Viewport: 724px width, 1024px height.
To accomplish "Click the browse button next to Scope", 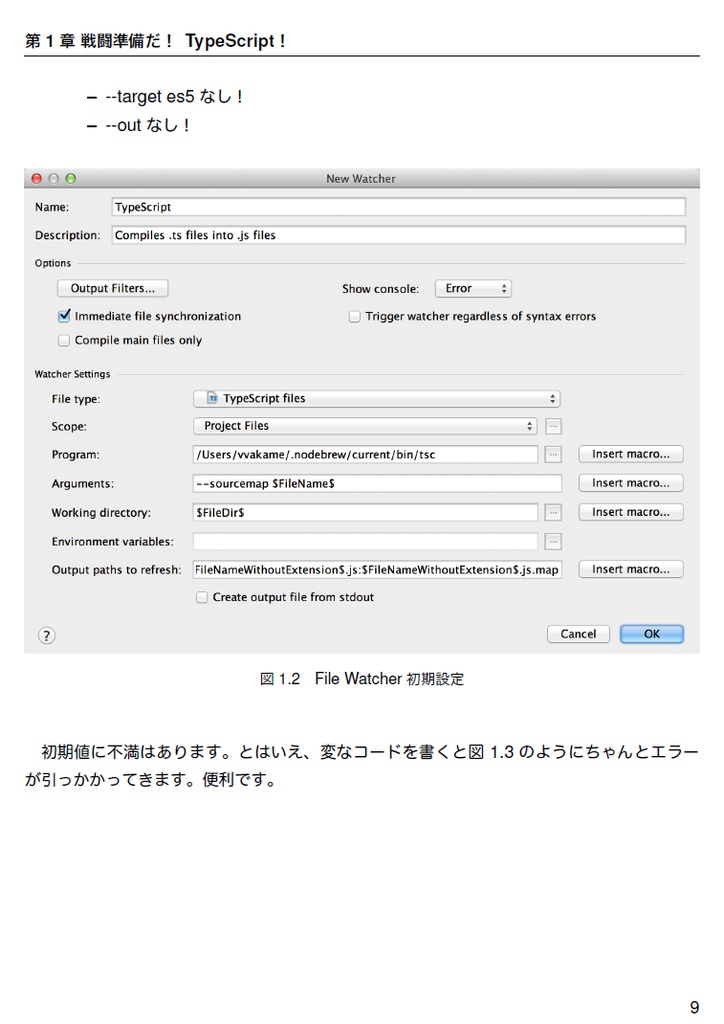I will click(x=553, y=426).
